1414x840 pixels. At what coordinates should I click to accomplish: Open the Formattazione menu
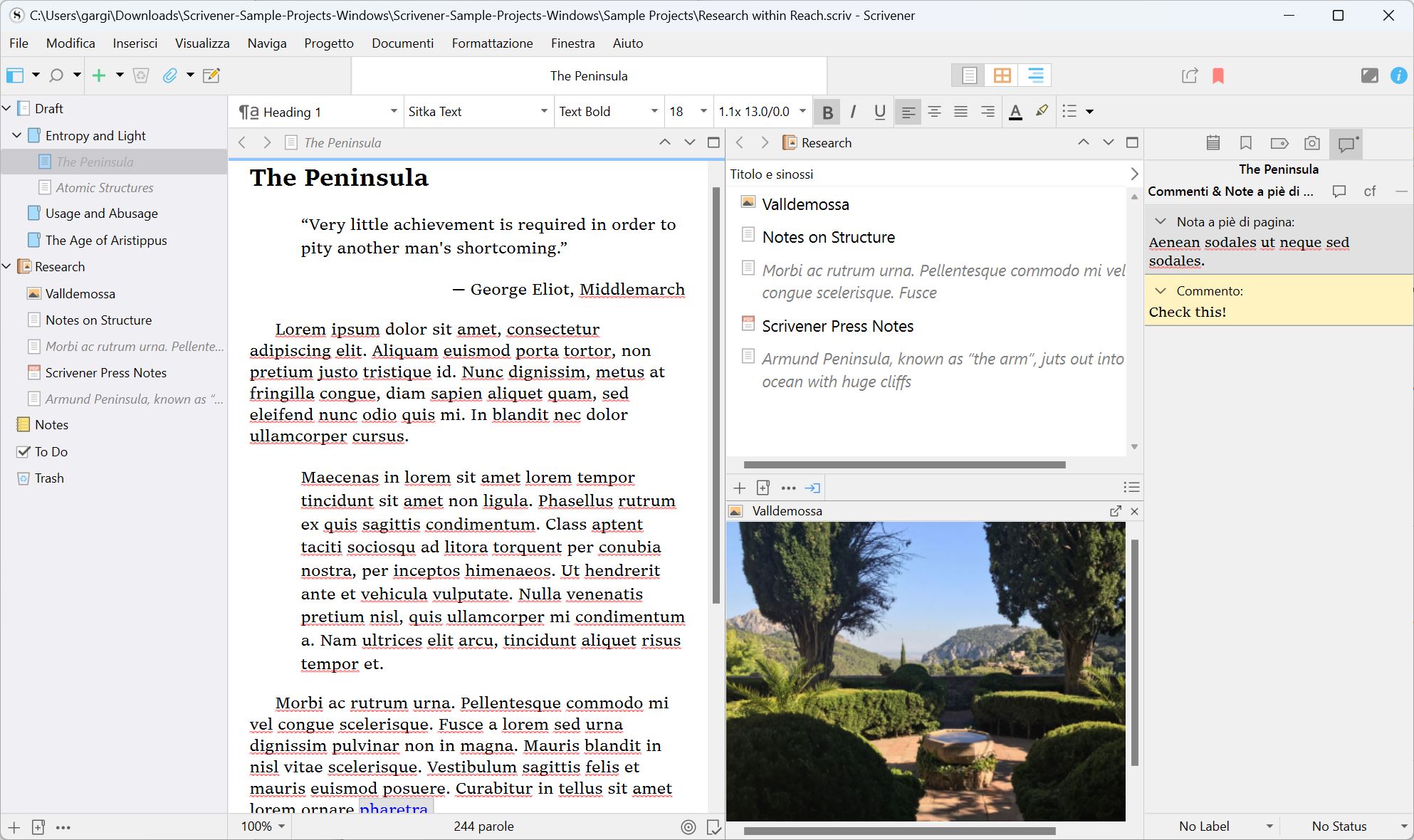coord(491,43)
